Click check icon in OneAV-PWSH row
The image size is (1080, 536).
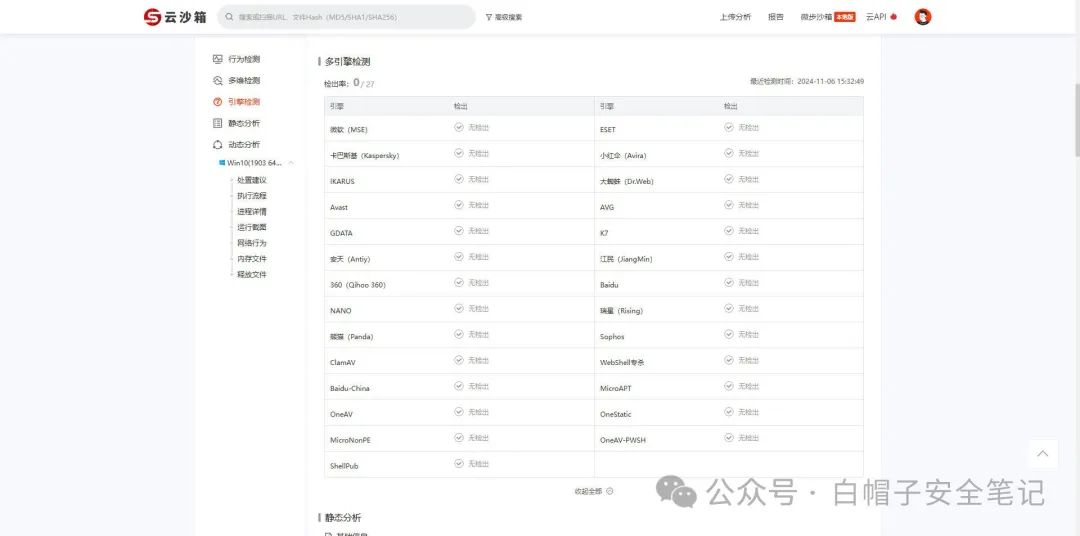(729, 437)
